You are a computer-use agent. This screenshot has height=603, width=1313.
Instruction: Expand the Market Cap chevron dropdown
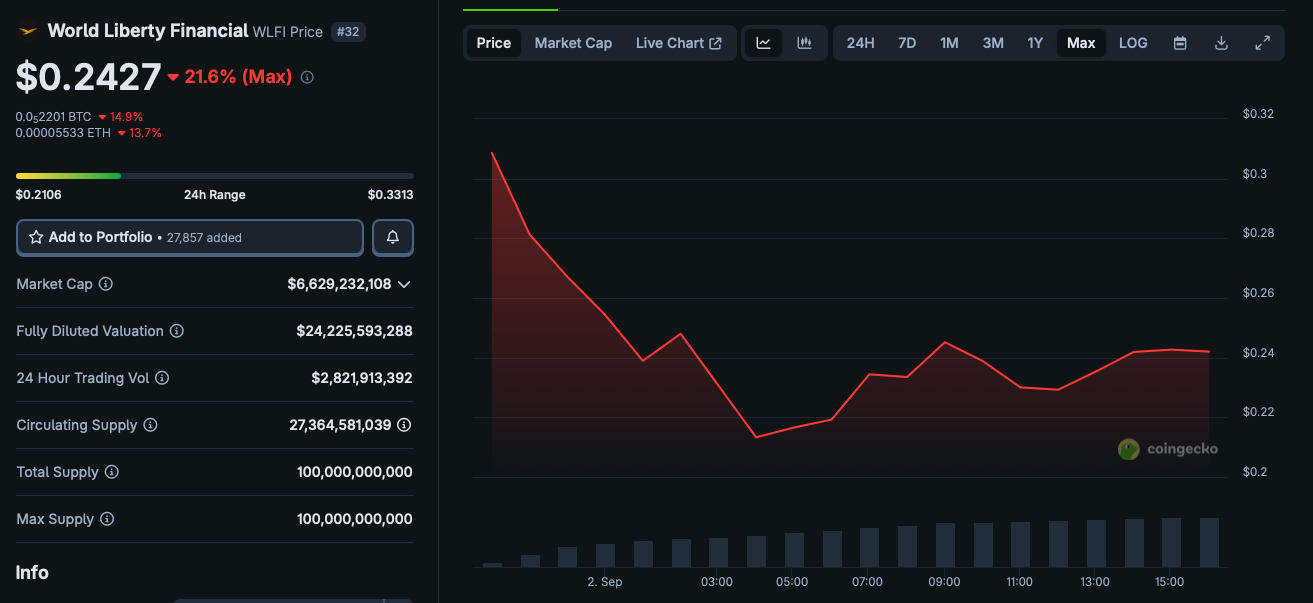click(404, 284)
